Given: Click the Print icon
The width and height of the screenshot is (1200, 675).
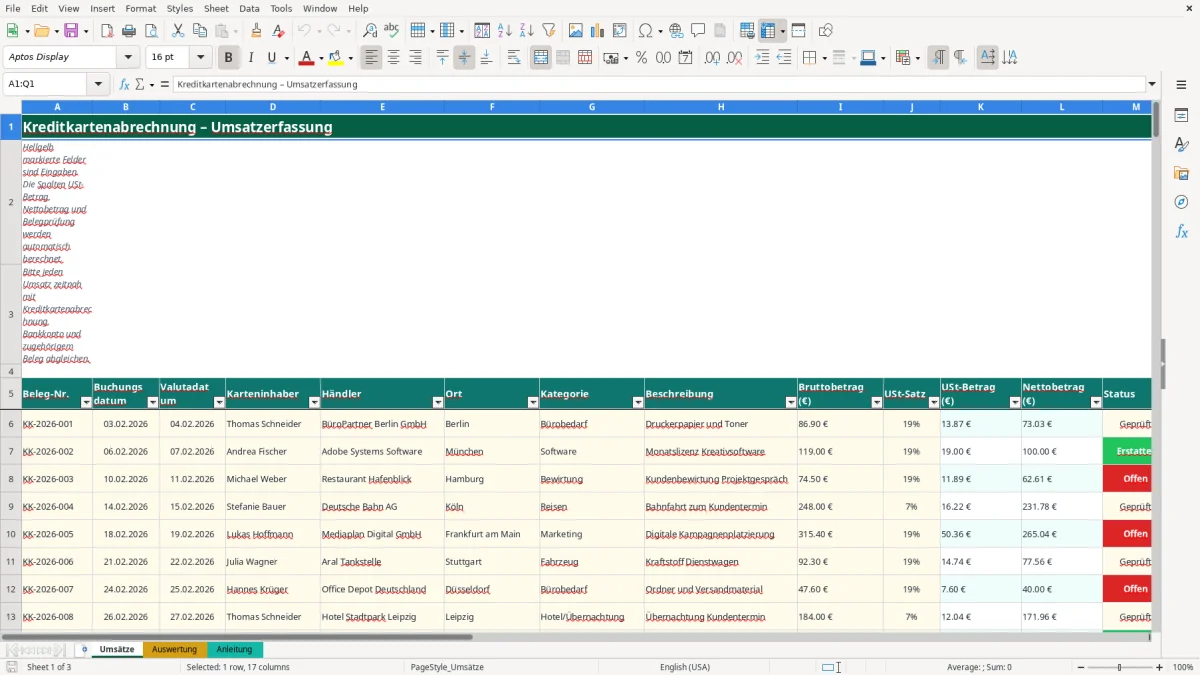Looking at the screenshot, I should [x=129, y=31].
